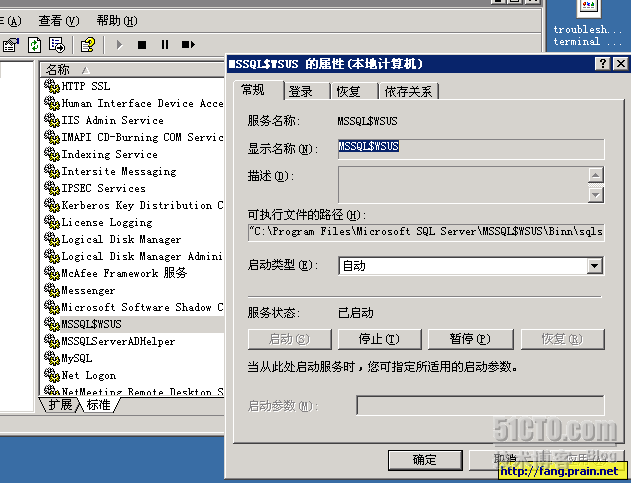Select IMAPI CD-Burning COM Service icon

pos(52,137)
